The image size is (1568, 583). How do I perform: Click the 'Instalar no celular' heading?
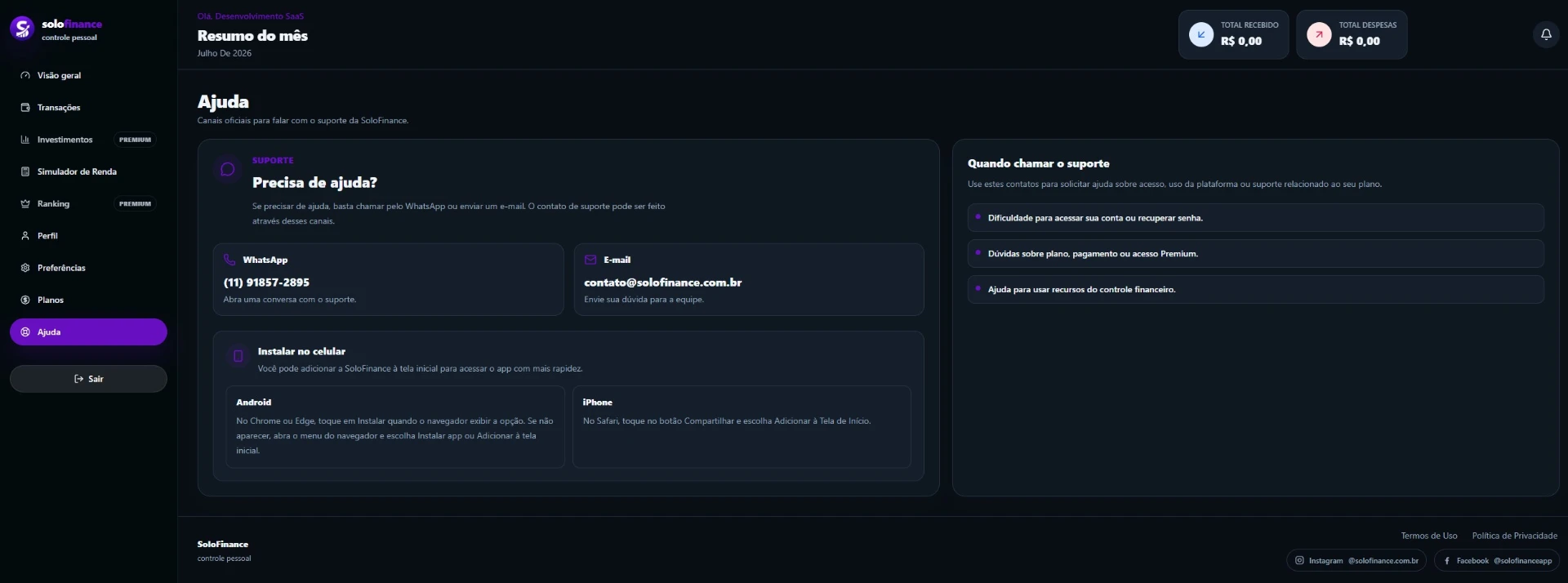coord(301,351)
